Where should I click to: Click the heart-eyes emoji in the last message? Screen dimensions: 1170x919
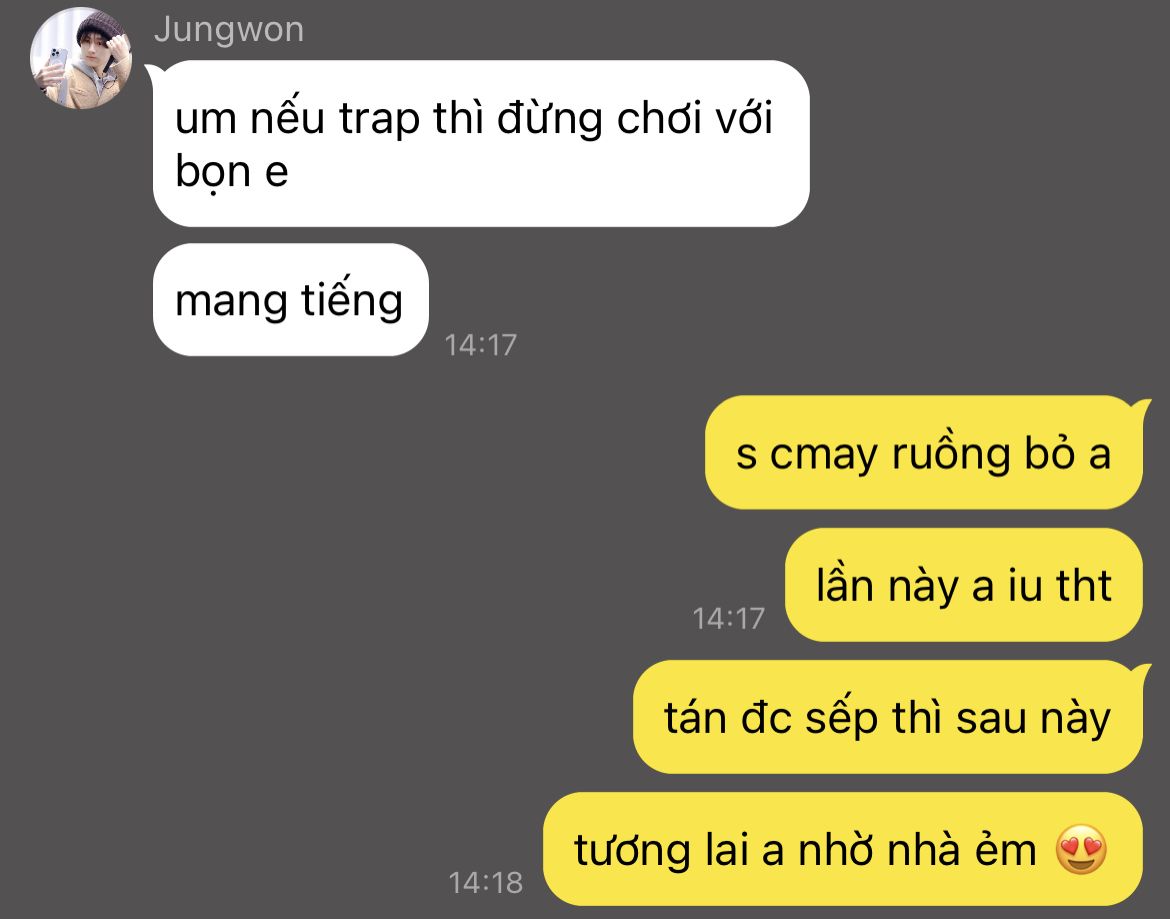tap(1082, 850)
